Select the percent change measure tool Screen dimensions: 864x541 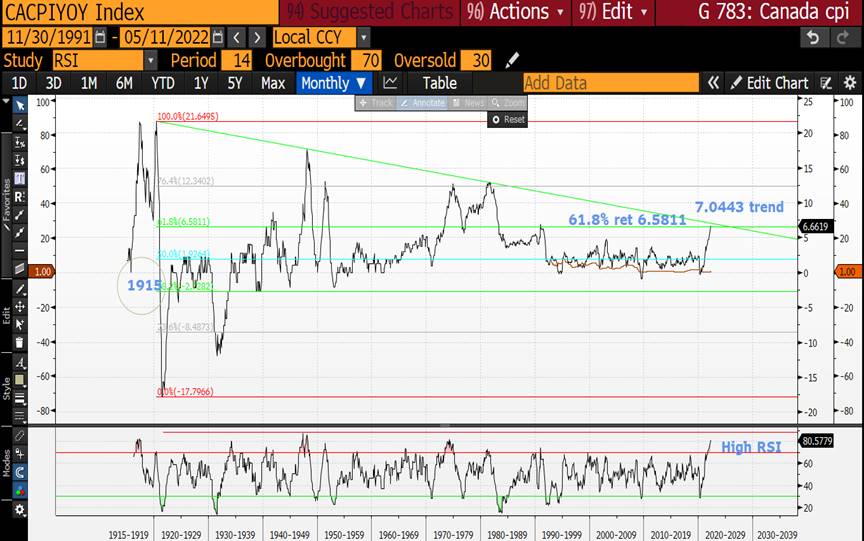(x=20, y=142)
